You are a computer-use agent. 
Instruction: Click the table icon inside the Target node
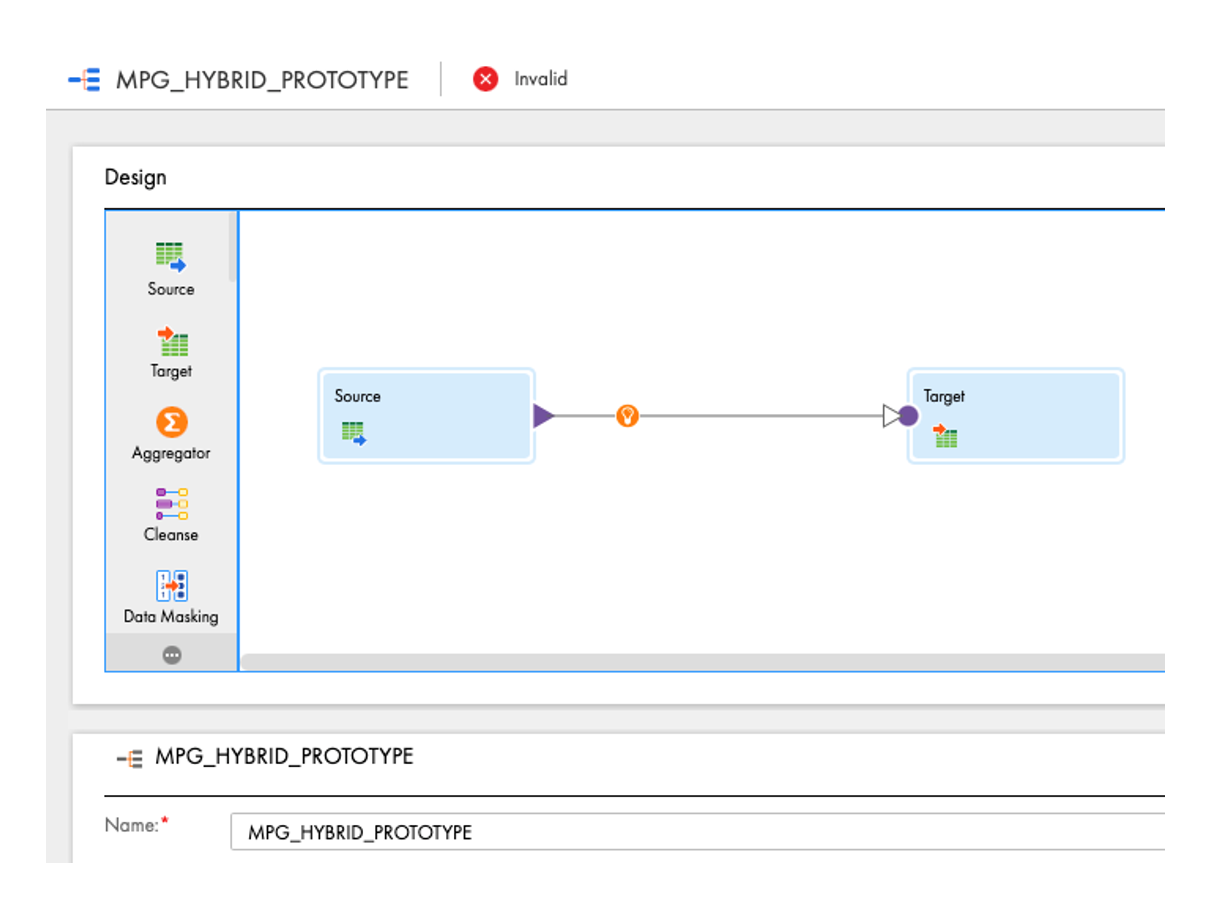pyautogui.click(x=946, y=435)
